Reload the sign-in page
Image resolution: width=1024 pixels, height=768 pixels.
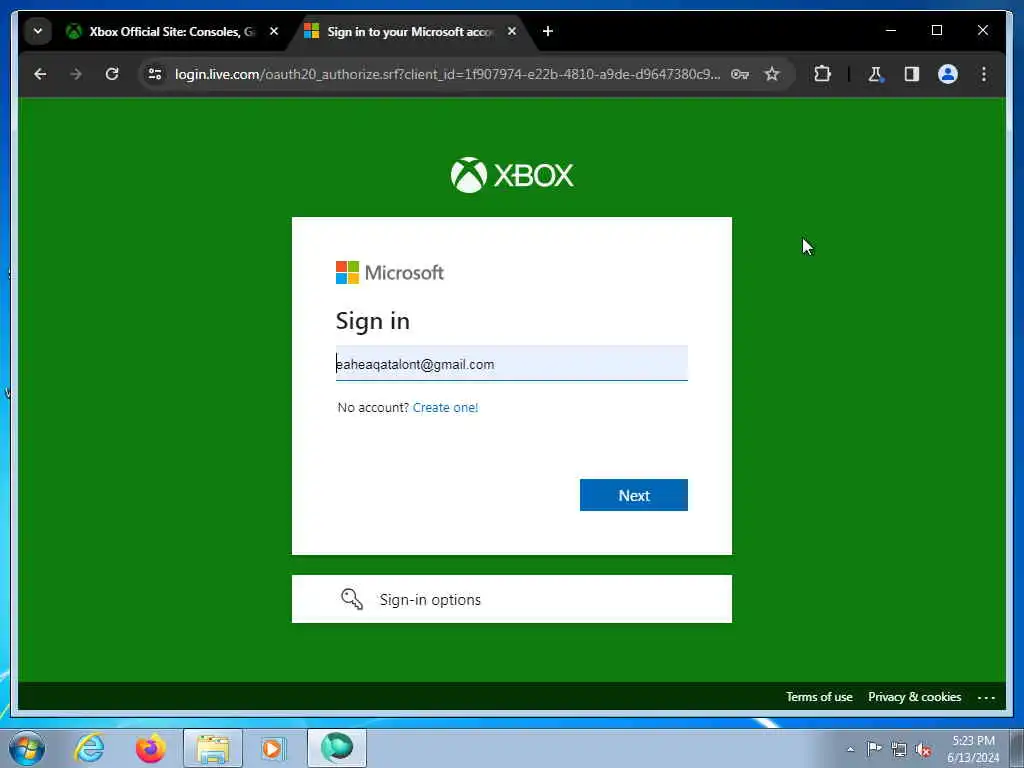coord(112,74)
